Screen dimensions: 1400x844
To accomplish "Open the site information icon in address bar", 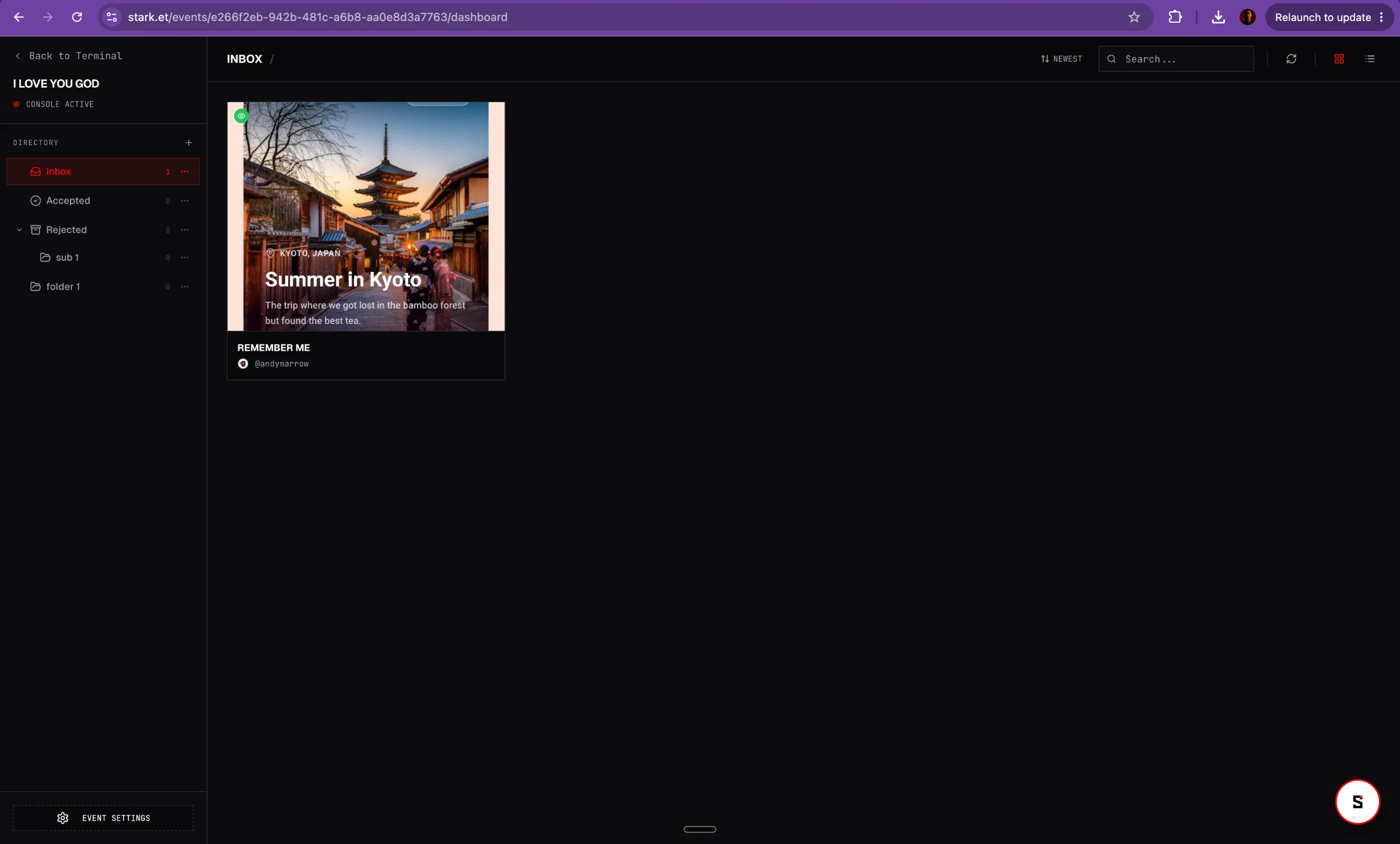I will [112, 17].
